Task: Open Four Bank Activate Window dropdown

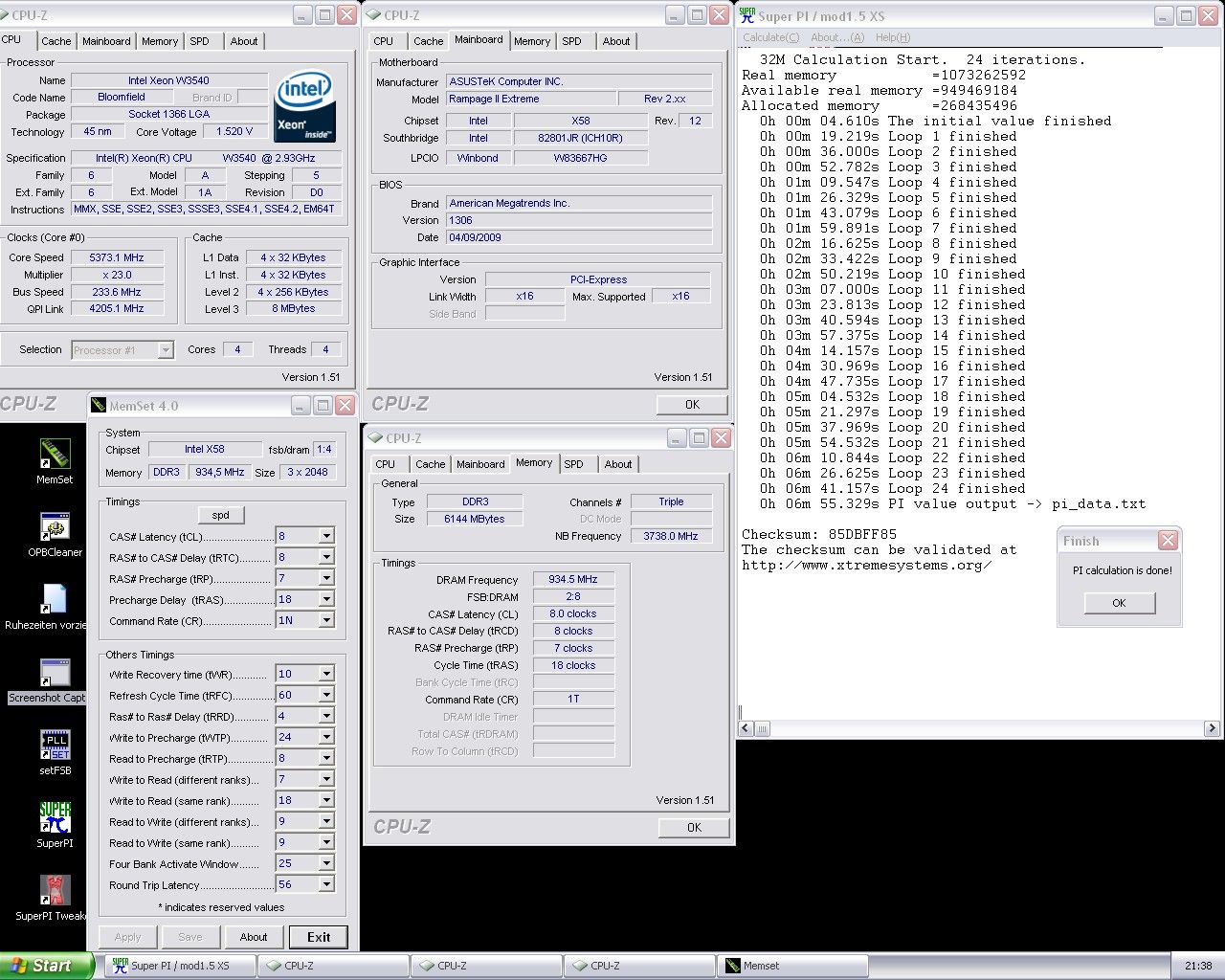Action: (326, 863)
